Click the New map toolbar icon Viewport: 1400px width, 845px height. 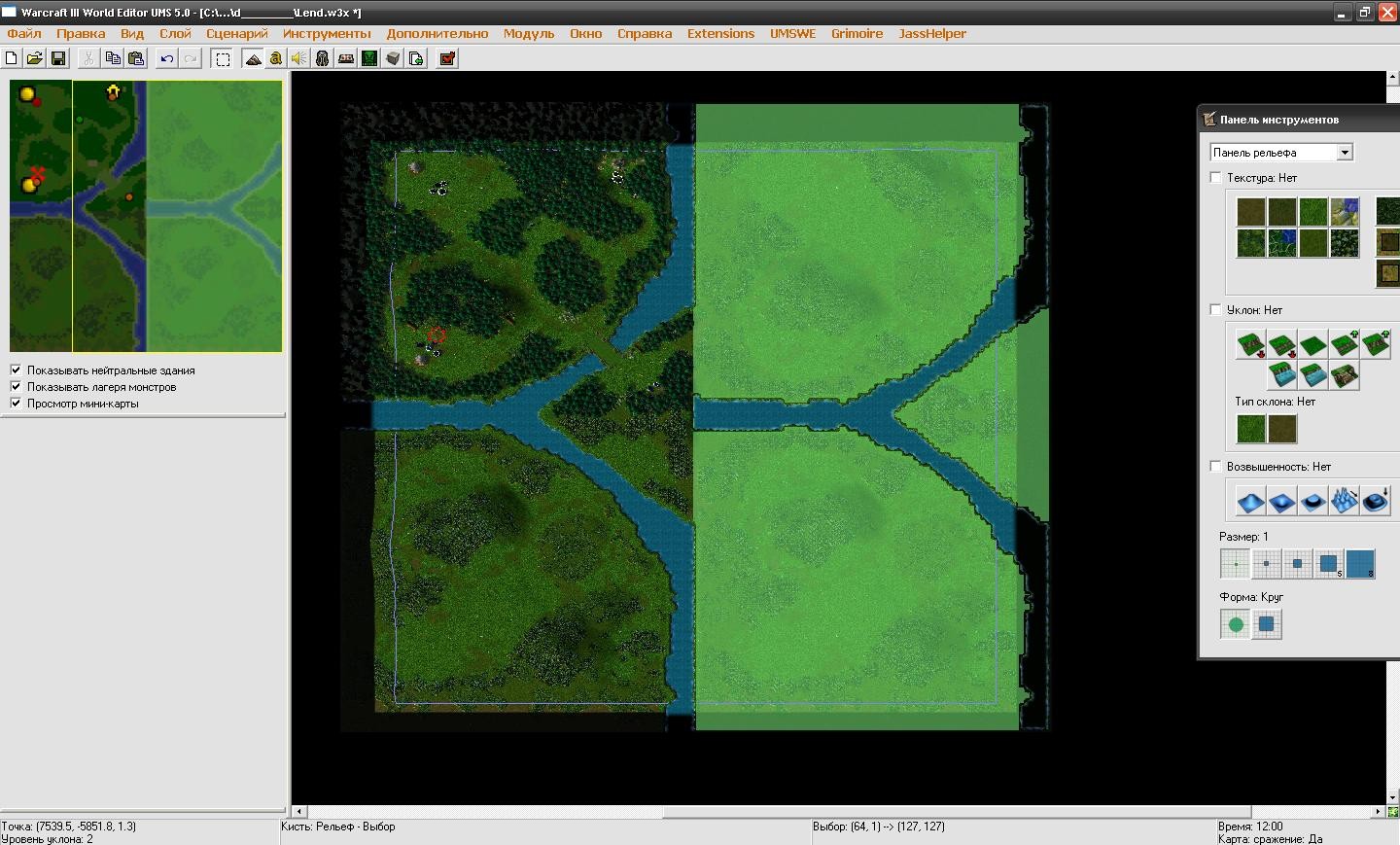(x=12, y=58)
